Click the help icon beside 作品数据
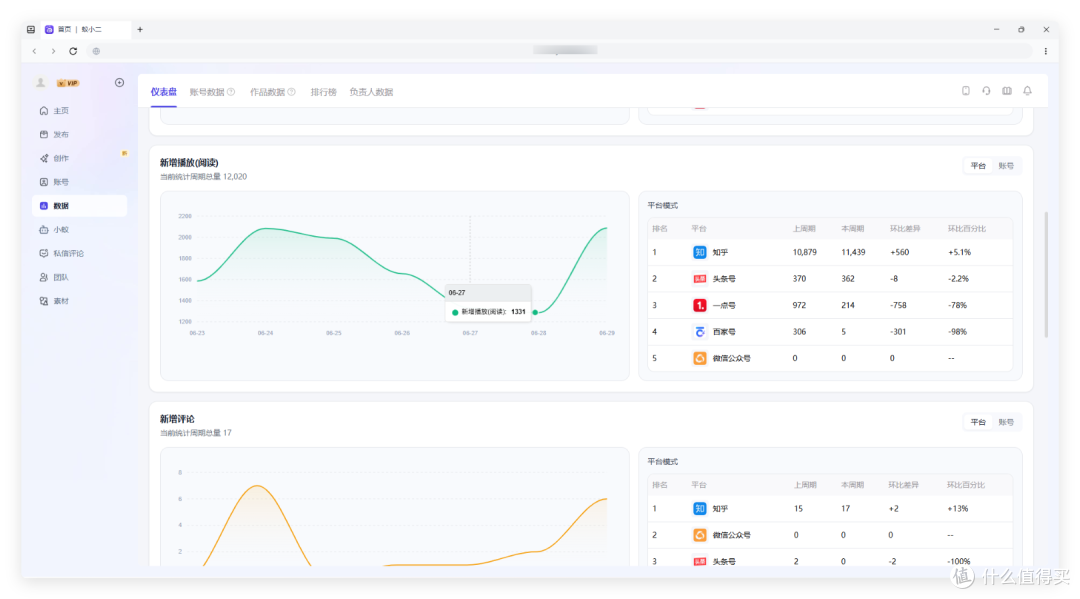1080x599 pixels. (x=292, y=92)
